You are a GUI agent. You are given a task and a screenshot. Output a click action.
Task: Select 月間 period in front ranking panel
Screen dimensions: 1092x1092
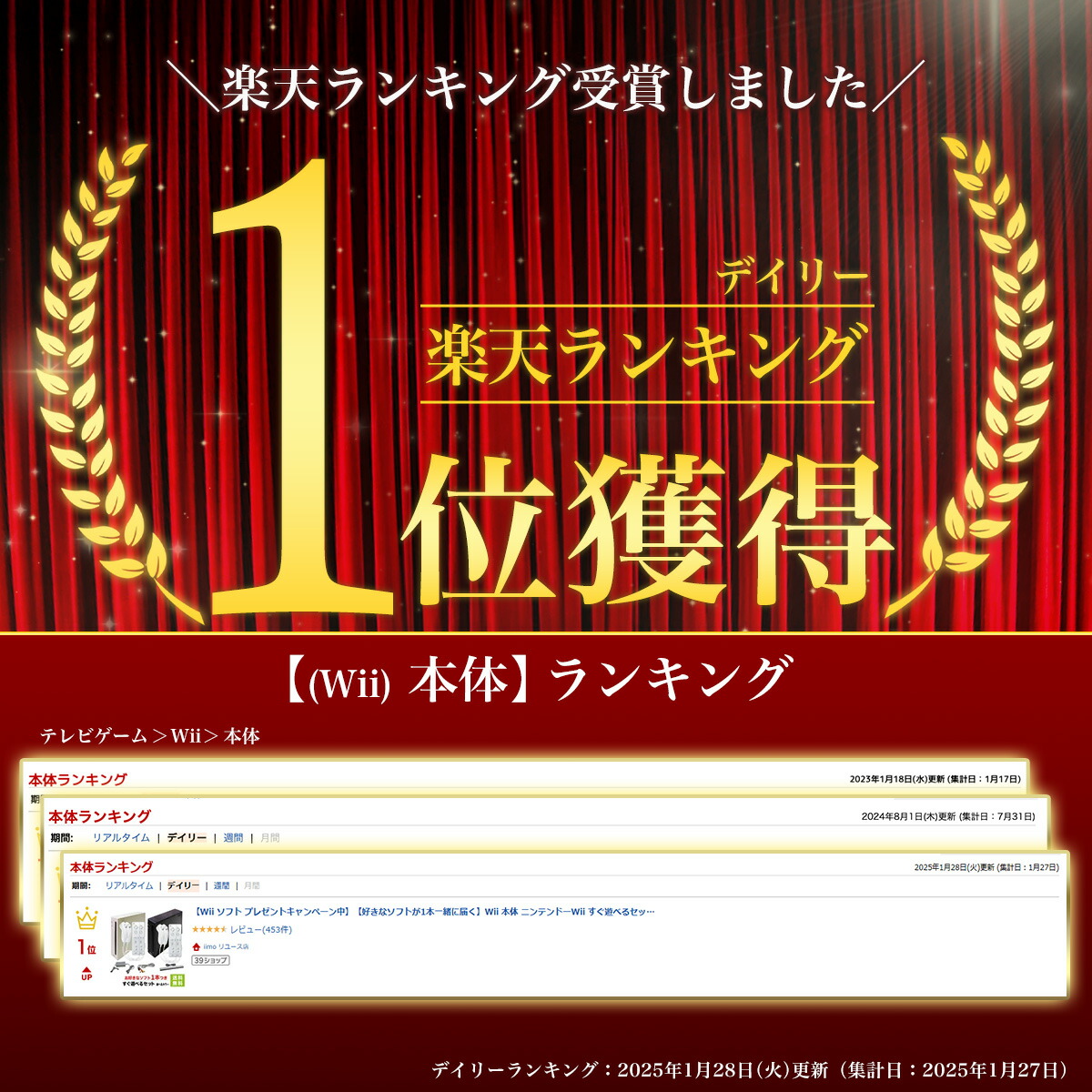click(251, 885)
